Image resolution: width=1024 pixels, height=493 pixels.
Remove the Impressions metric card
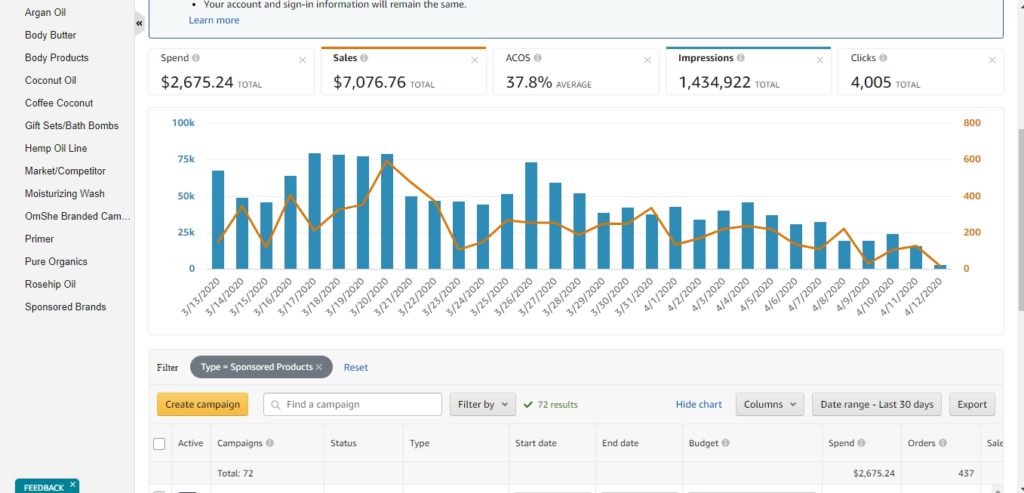(820, 60)
